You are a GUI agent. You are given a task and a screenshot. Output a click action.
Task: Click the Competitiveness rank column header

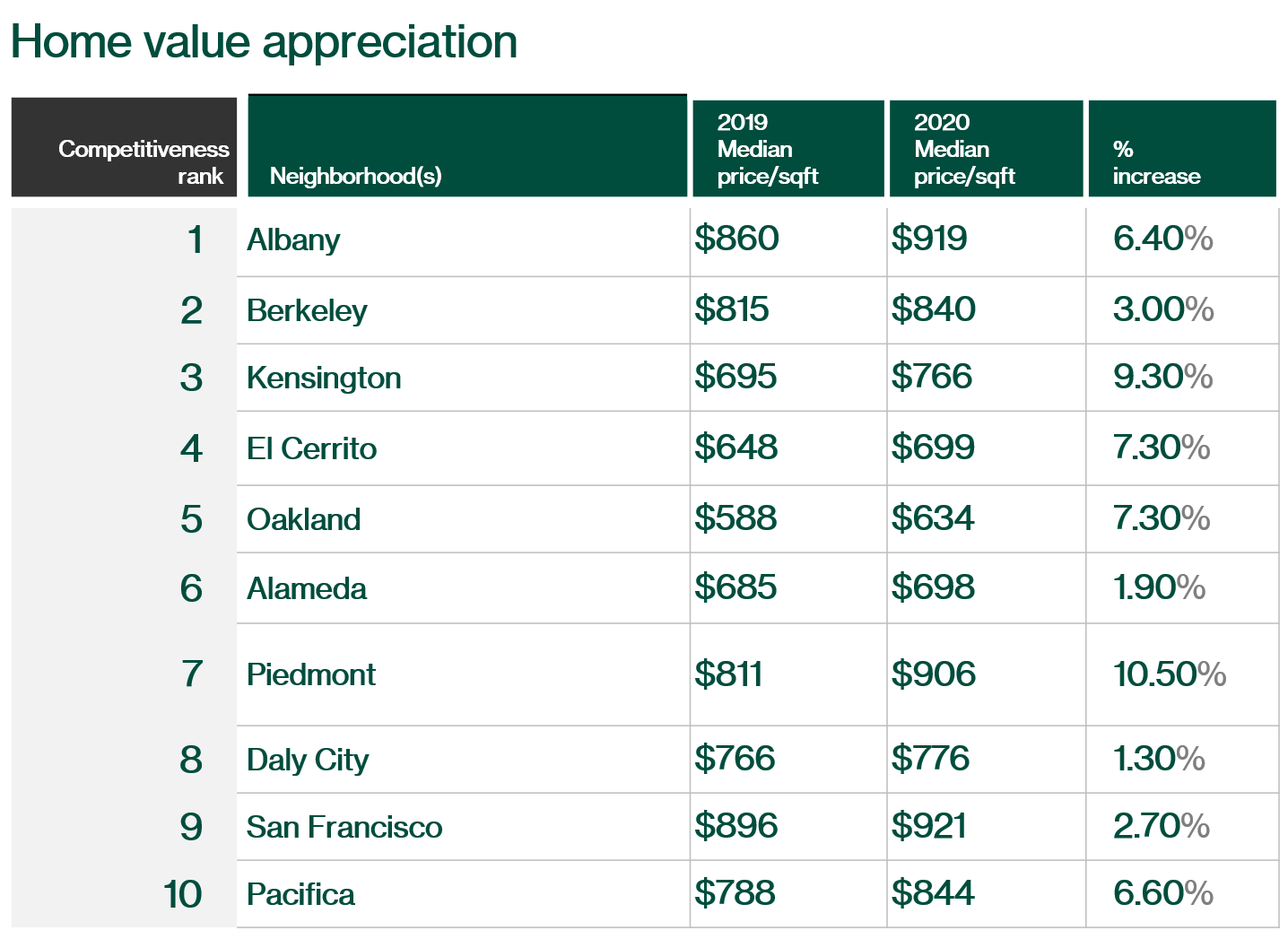[124, 147]
